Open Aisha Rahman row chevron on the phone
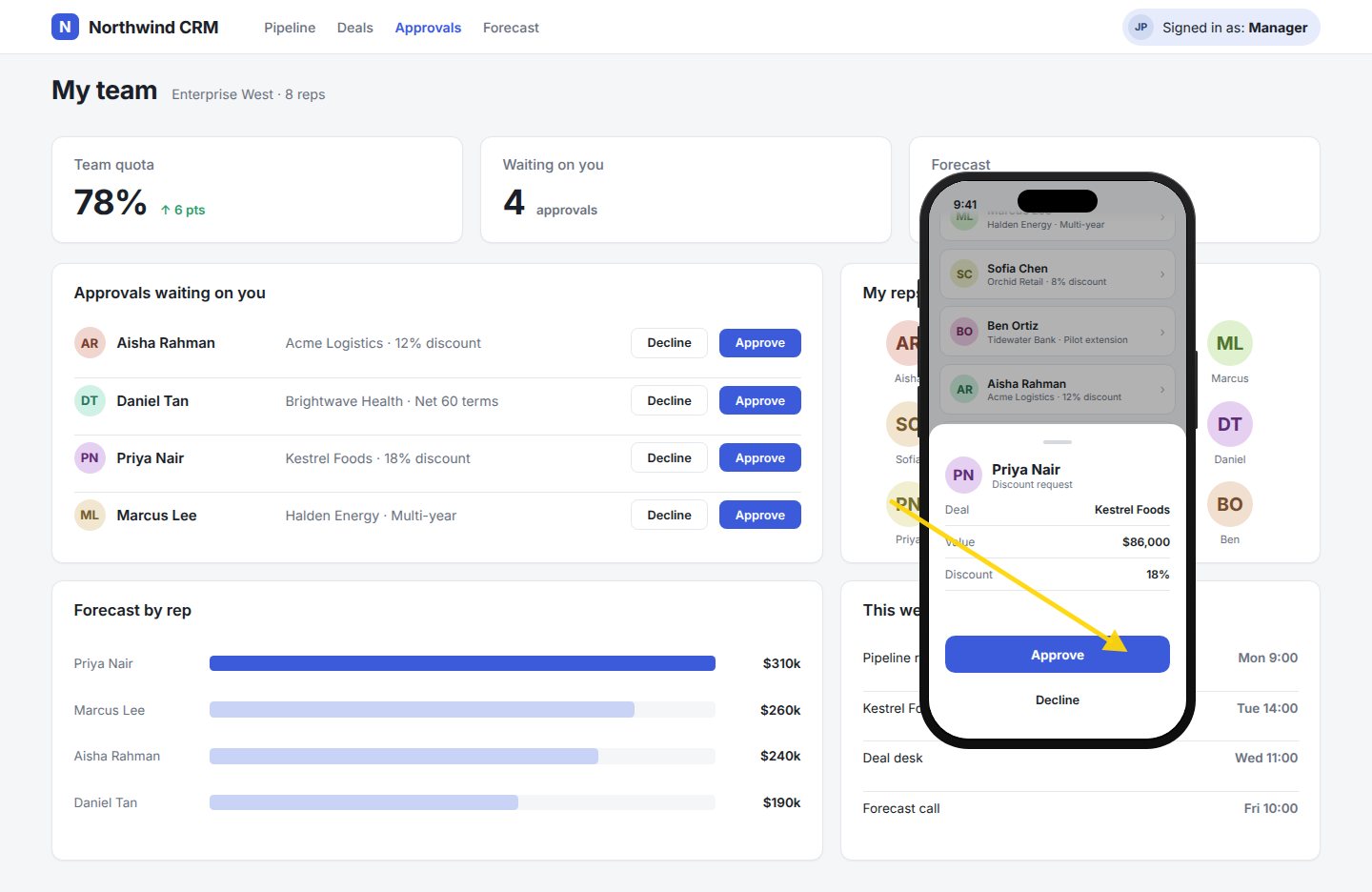 (x=1162, y=390)
